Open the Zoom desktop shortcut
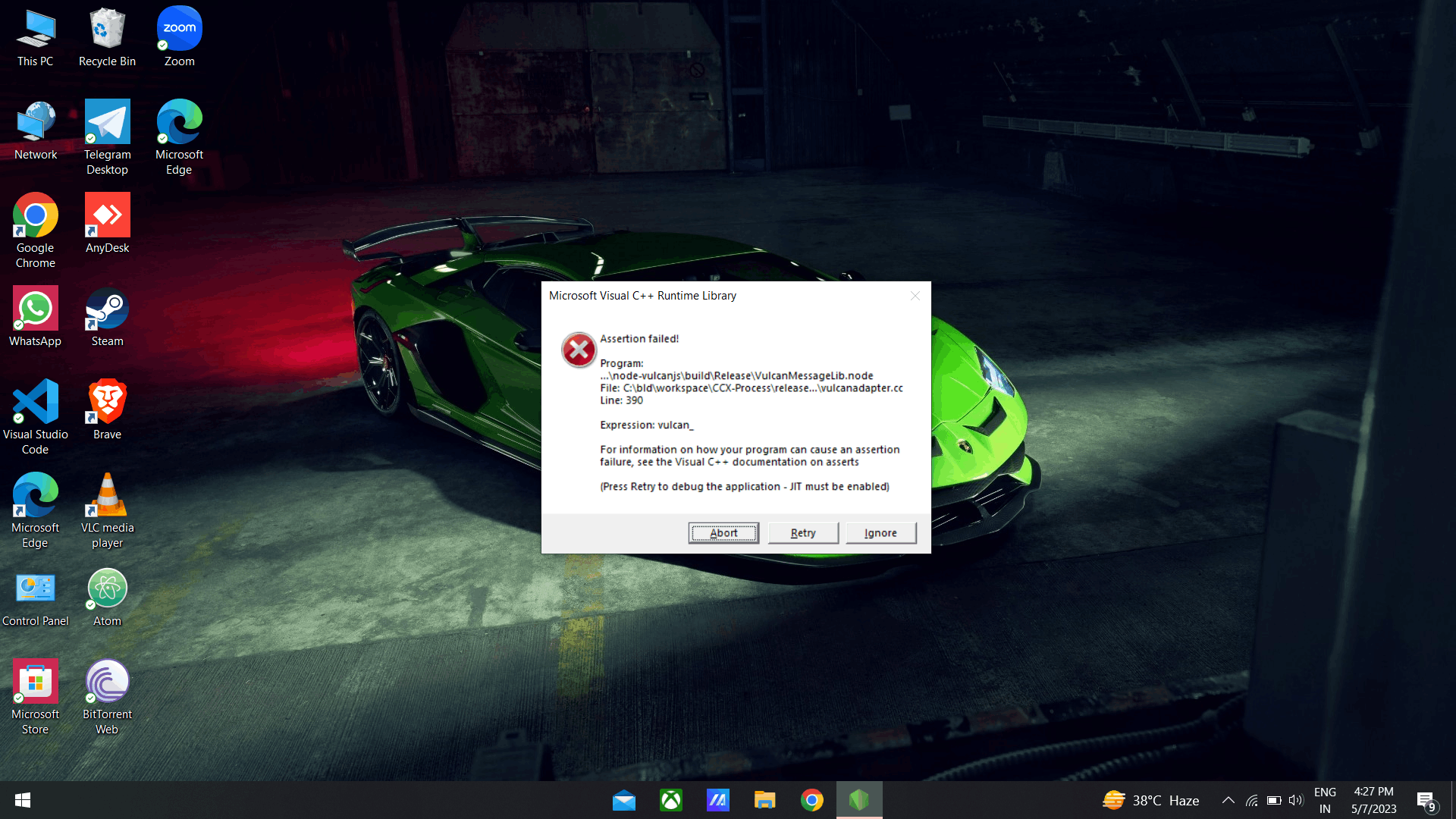The height and width of the screenshot is (819, 1456). (180, 38)
